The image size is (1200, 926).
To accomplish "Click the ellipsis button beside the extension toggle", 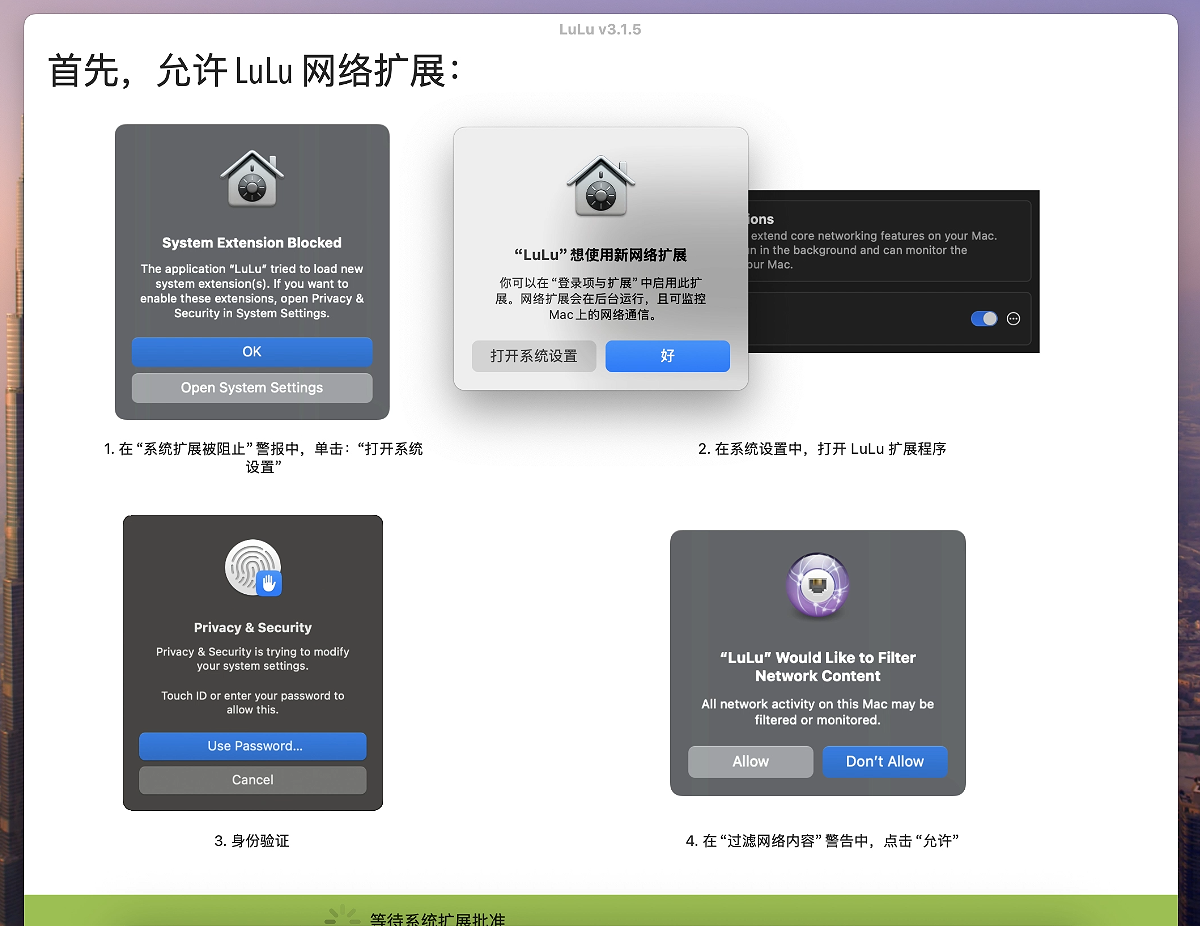I will (1014, 318).
